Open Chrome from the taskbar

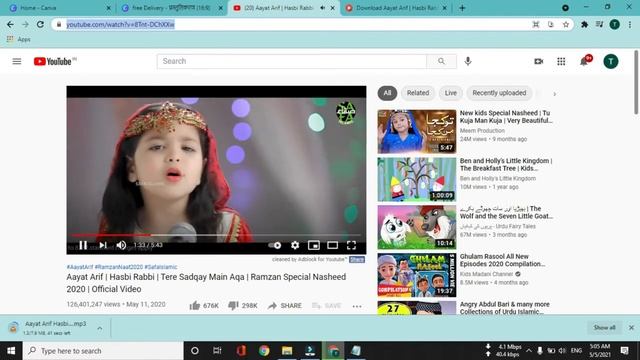point(264,351)
